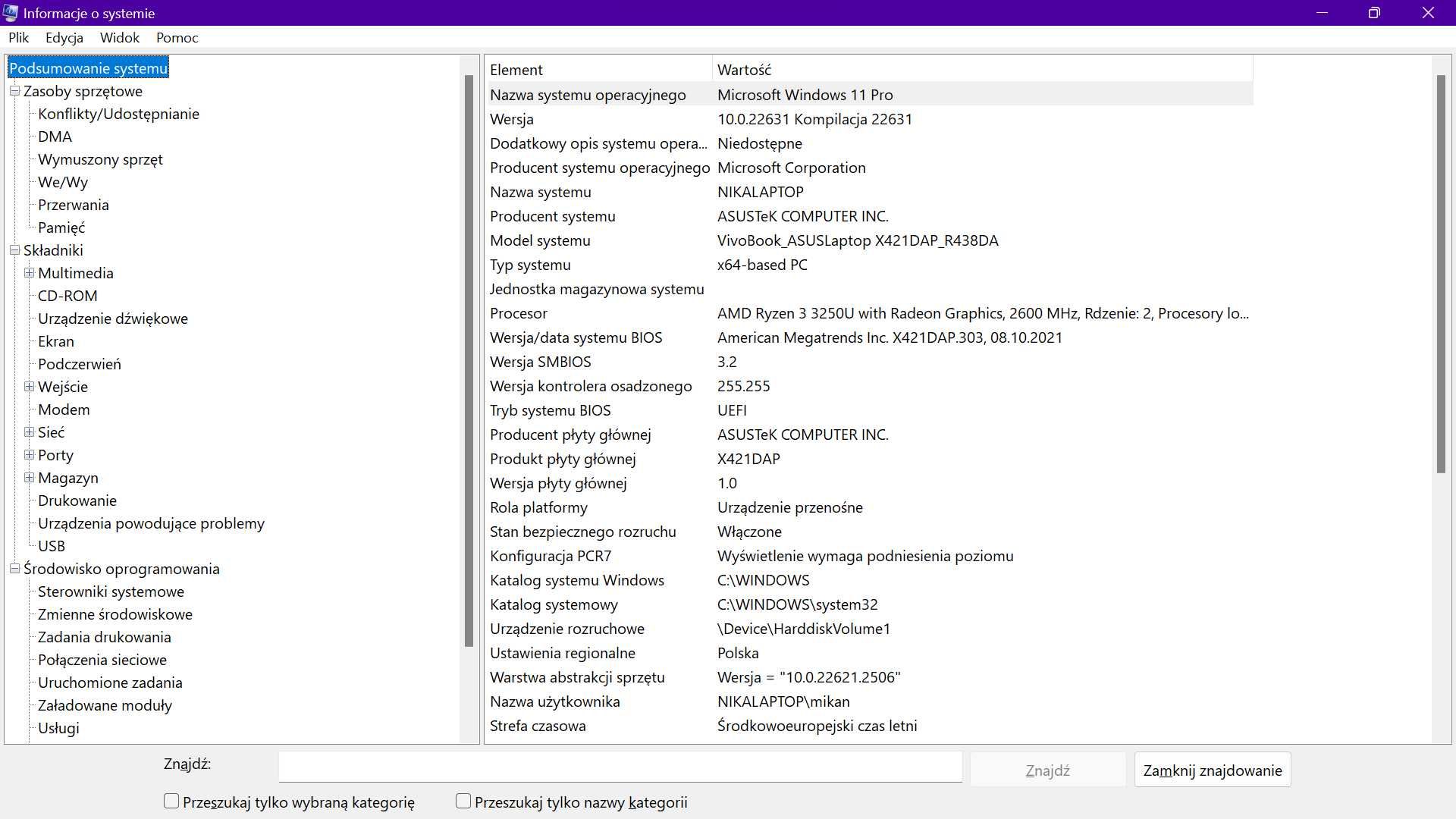Select the Ekran tree item
1456x819 pixels.
click(x=56, y=341)
